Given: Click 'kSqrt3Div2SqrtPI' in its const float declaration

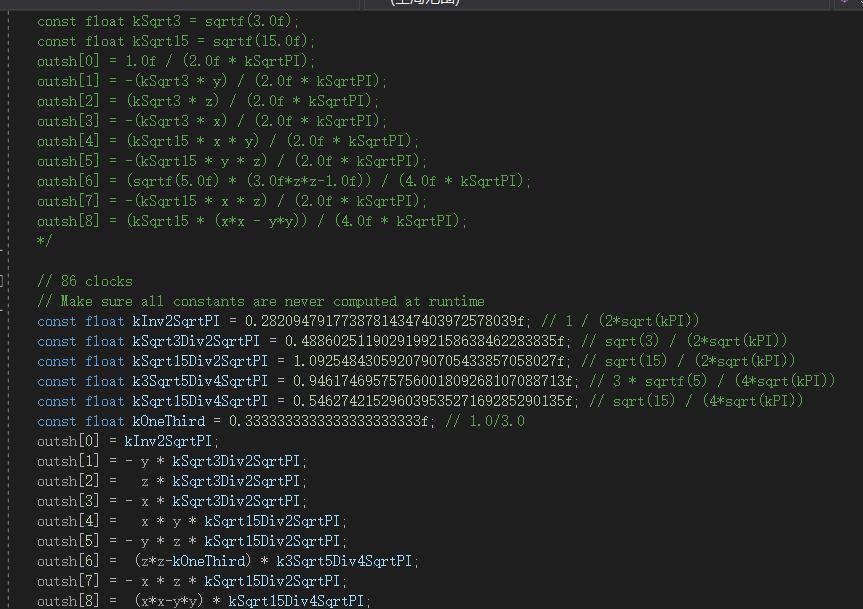Looking at the screenshot, I should click(x=196, y=341).
